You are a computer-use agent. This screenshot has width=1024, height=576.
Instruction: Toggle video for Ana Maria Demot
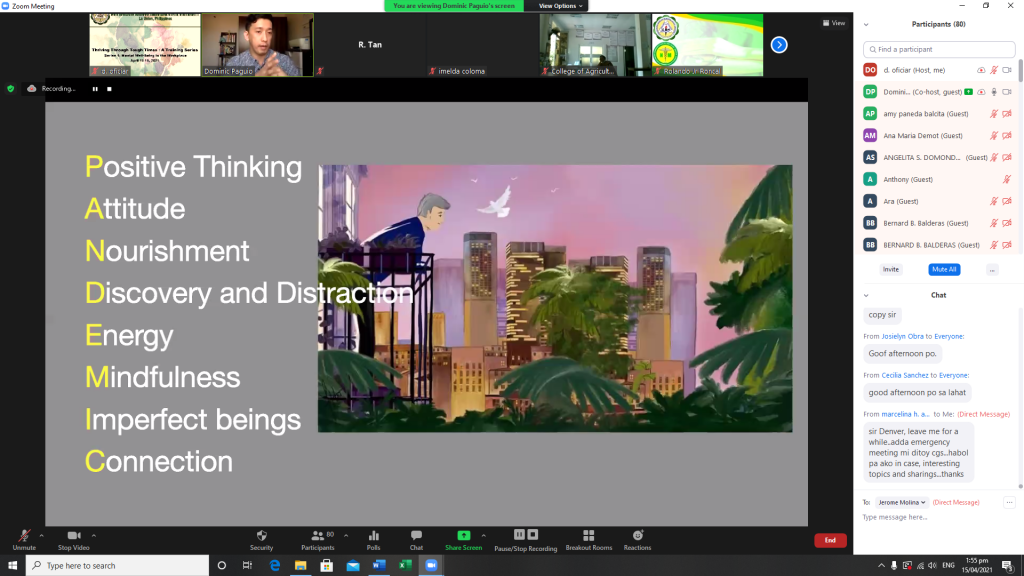click(x=1007, y=136)
